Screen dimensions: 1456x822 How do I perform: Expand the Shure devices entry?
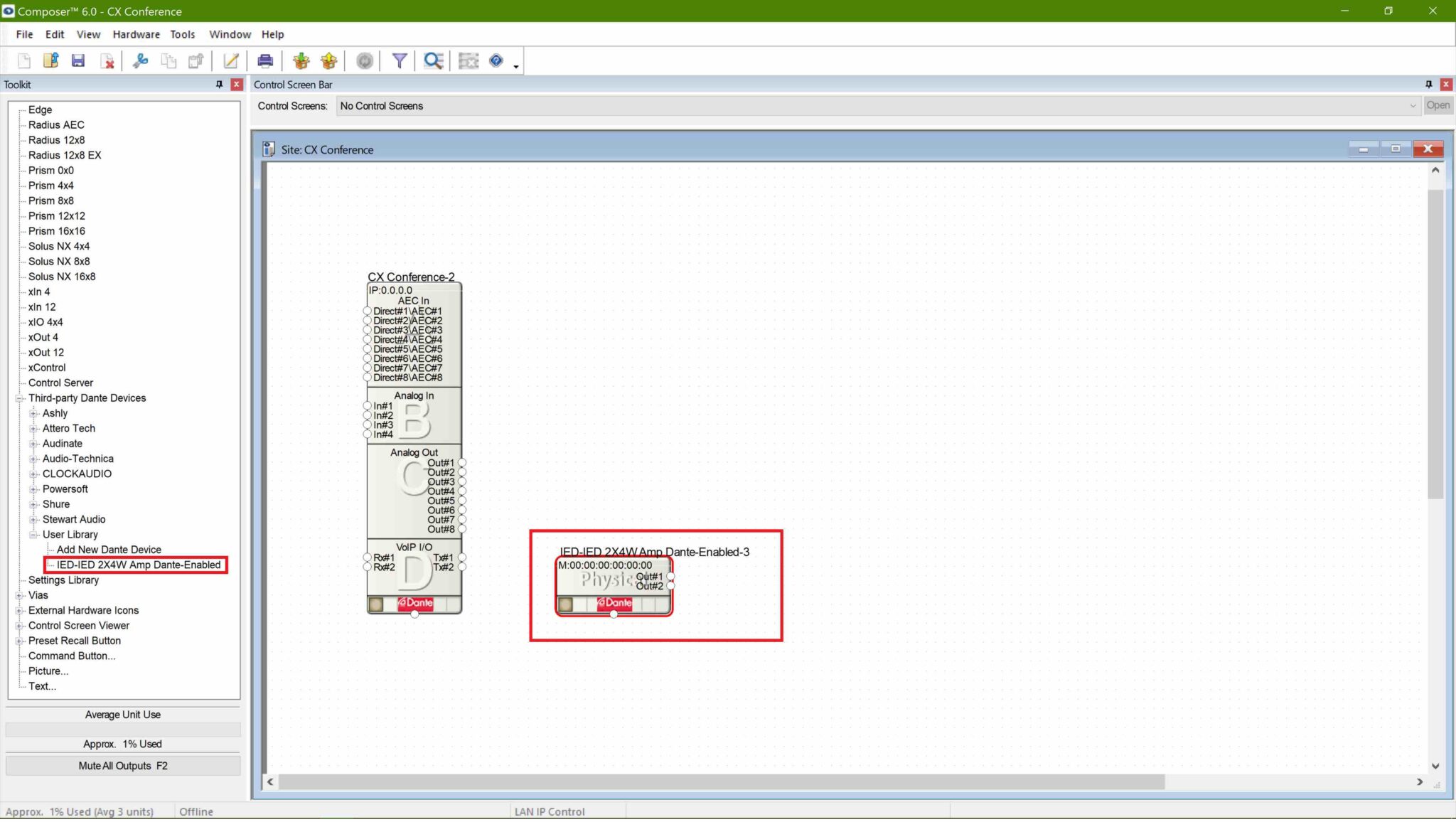pos(34,504)
